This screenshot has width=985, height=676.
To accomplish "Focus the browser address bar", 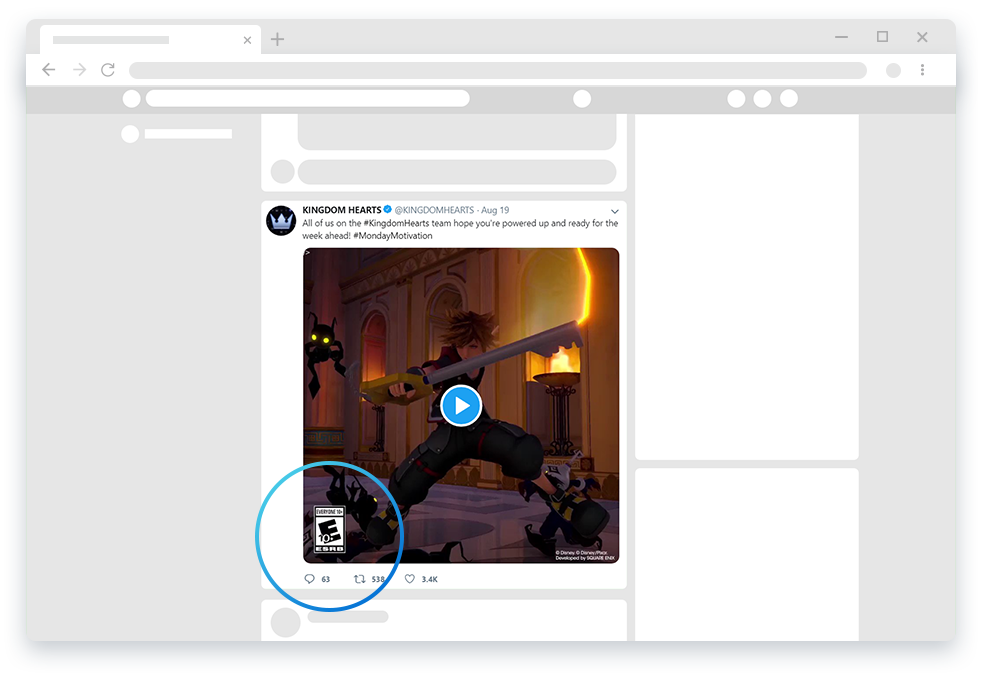I will tap(498, 70).
